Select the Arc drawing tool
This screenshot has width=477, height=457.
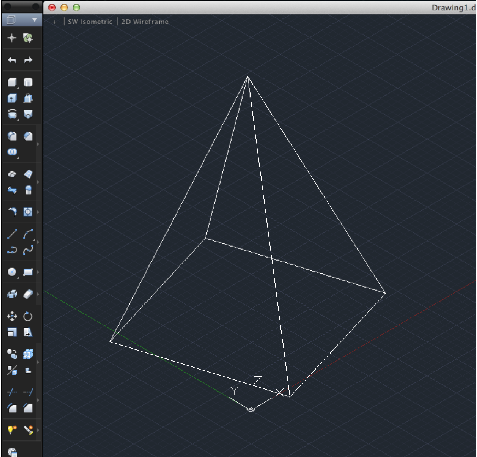(28, 234)
